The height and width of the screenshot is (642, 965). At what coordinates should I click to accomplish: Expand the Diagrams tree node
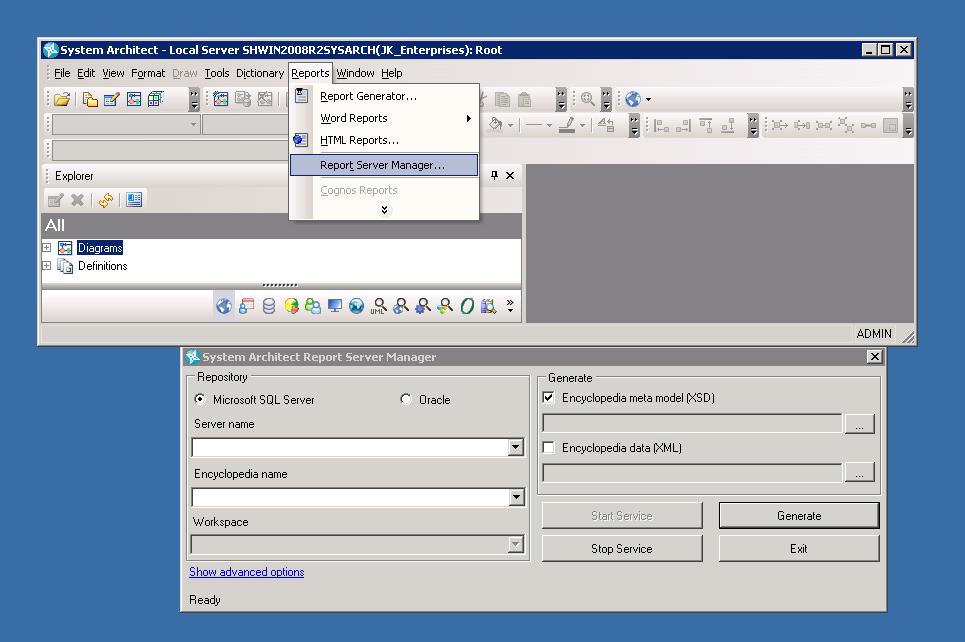47,247
